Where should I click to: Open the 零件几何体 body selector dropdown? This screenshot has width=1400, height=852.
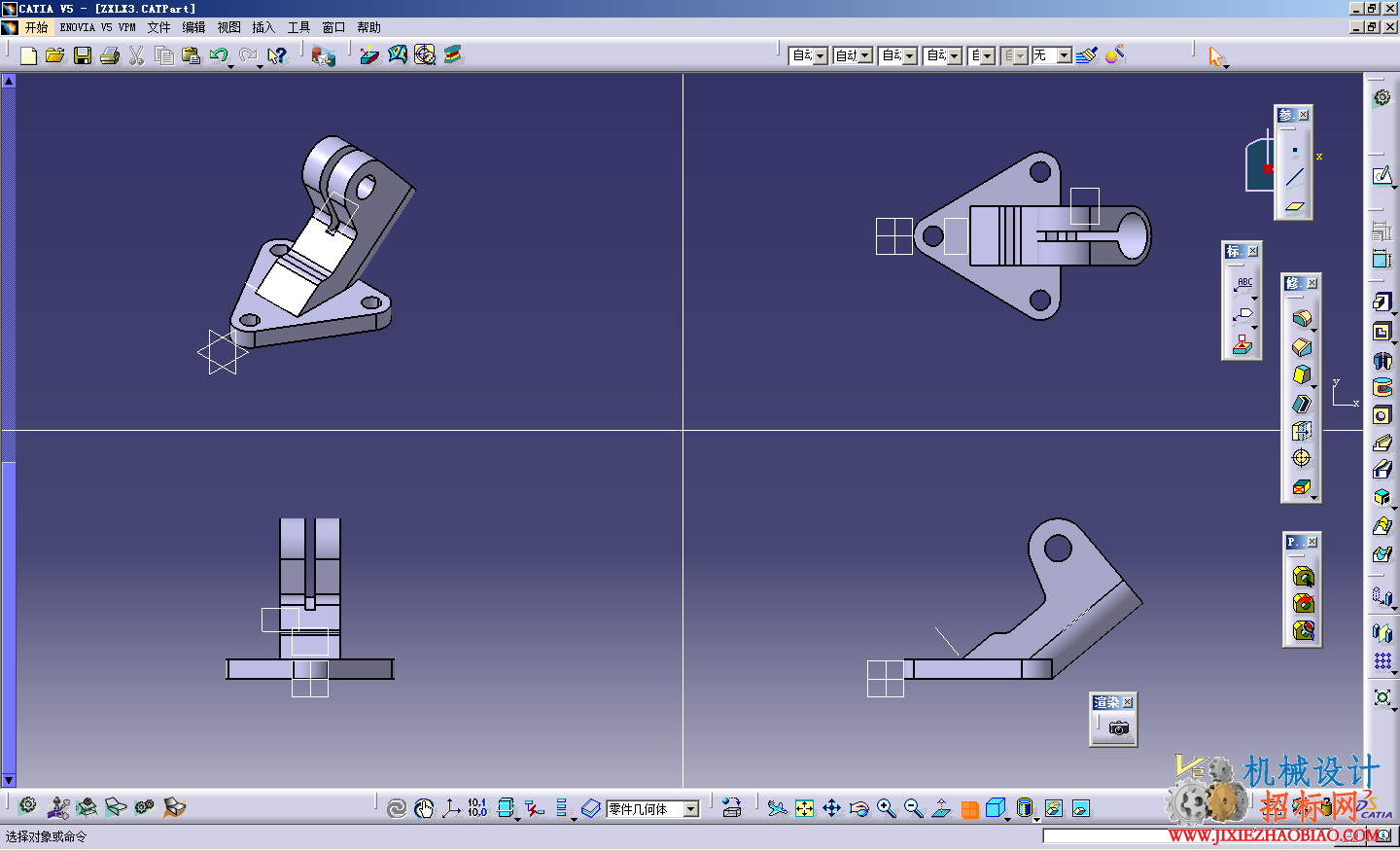tap(691, 809)
